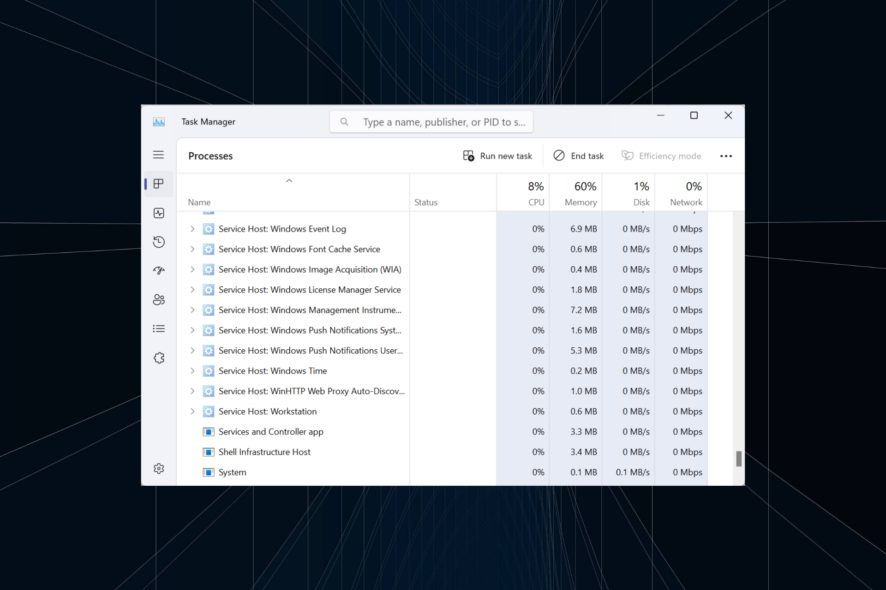Screen dimensions: 886x590
Task: Click the System process icon
Action: [x=209, y=472]
